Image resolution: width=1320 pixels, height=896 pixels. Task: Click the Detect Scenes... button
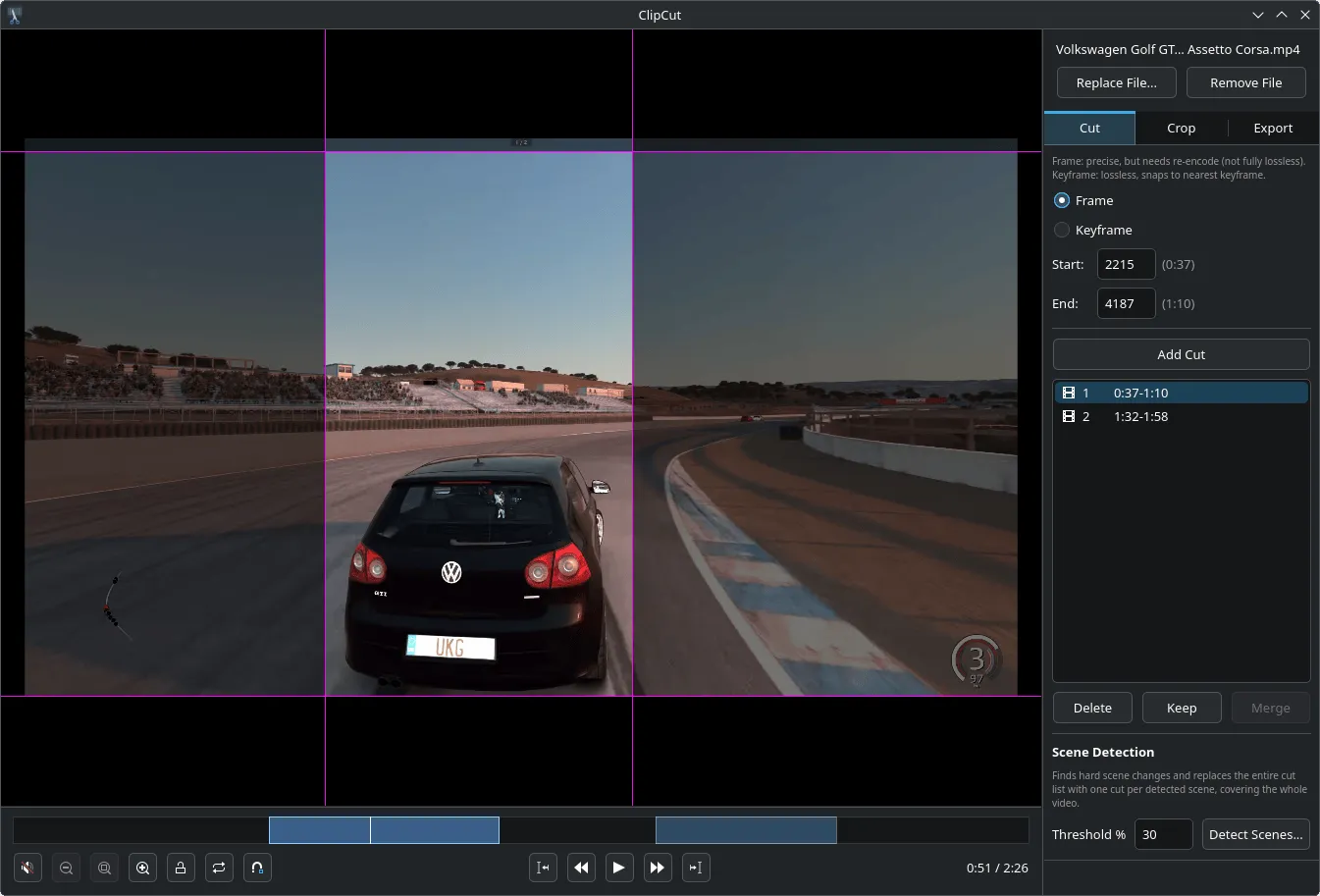coord(1256,834)
